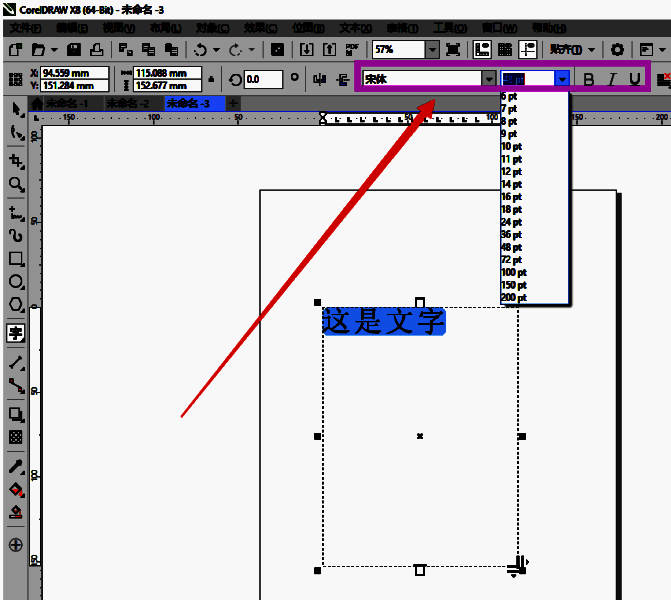
Task: Switch to the 未命名 -1 document tab
Action: click(x=66, y=103)
